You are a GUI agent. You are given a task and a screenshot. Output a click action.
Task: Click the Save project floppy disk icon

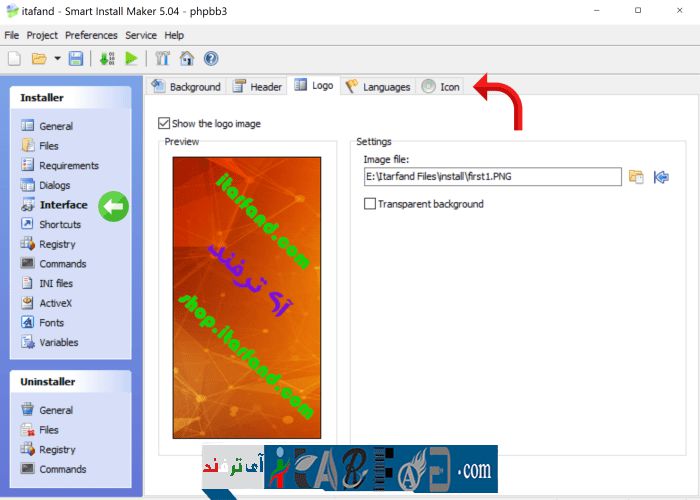[76, 59]
